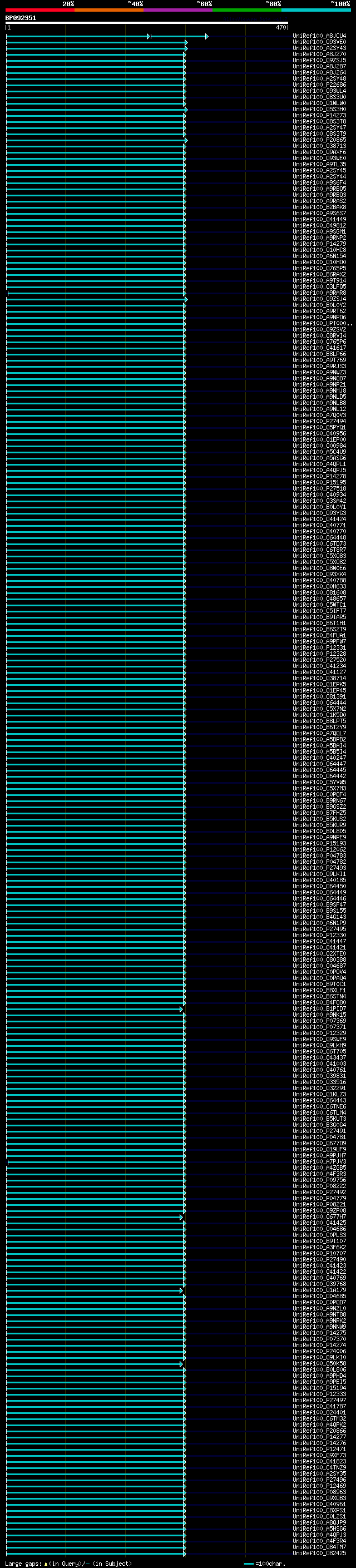Click hit label UniRef100_P15194
Screen dimensions: 356x1568
point(319,1388)
